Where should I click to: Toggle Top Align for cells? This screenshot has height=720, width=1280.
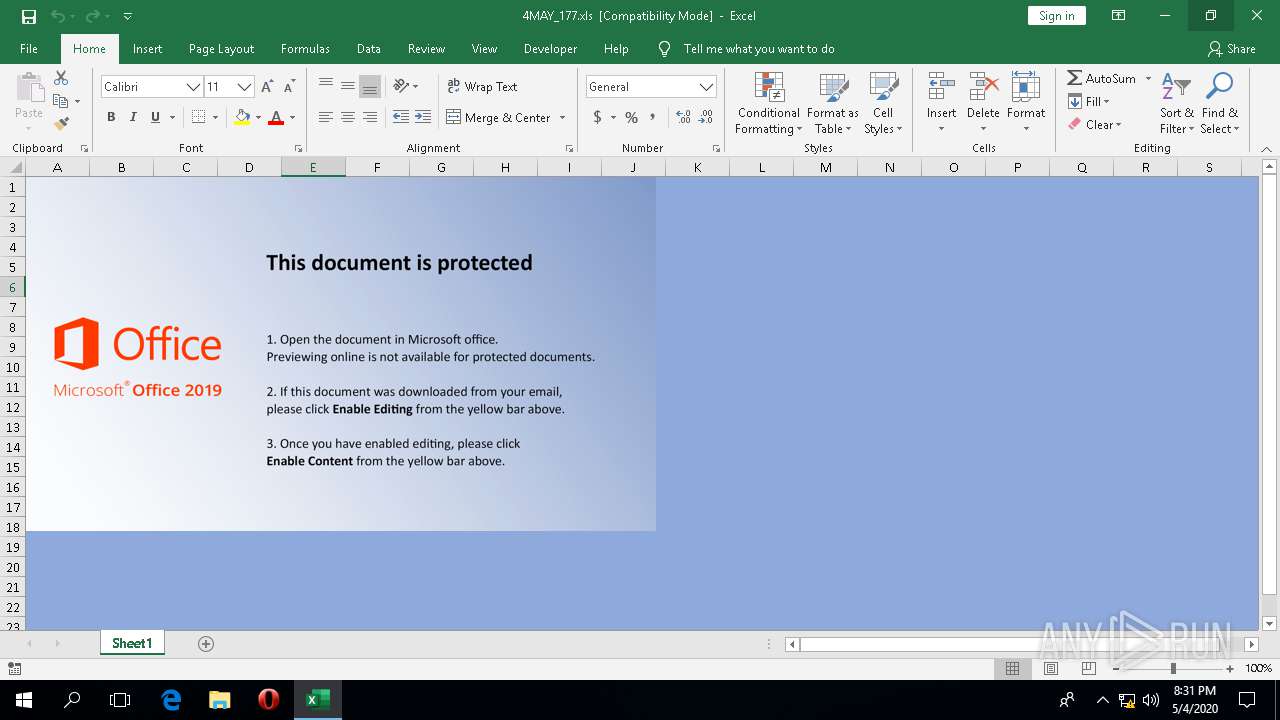(326, 86)
